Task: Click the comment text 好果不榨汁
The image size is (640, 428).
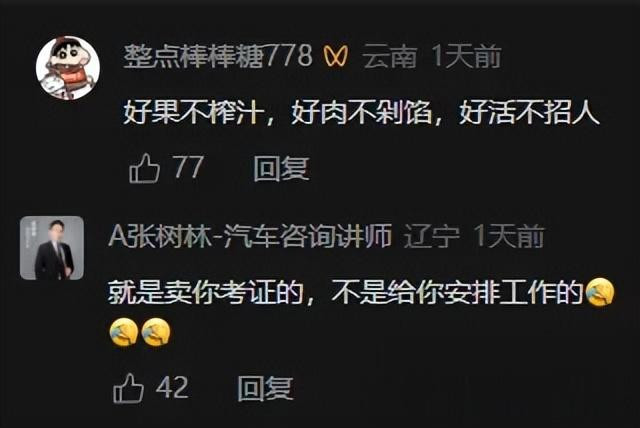Action: (x=192, y=112)
